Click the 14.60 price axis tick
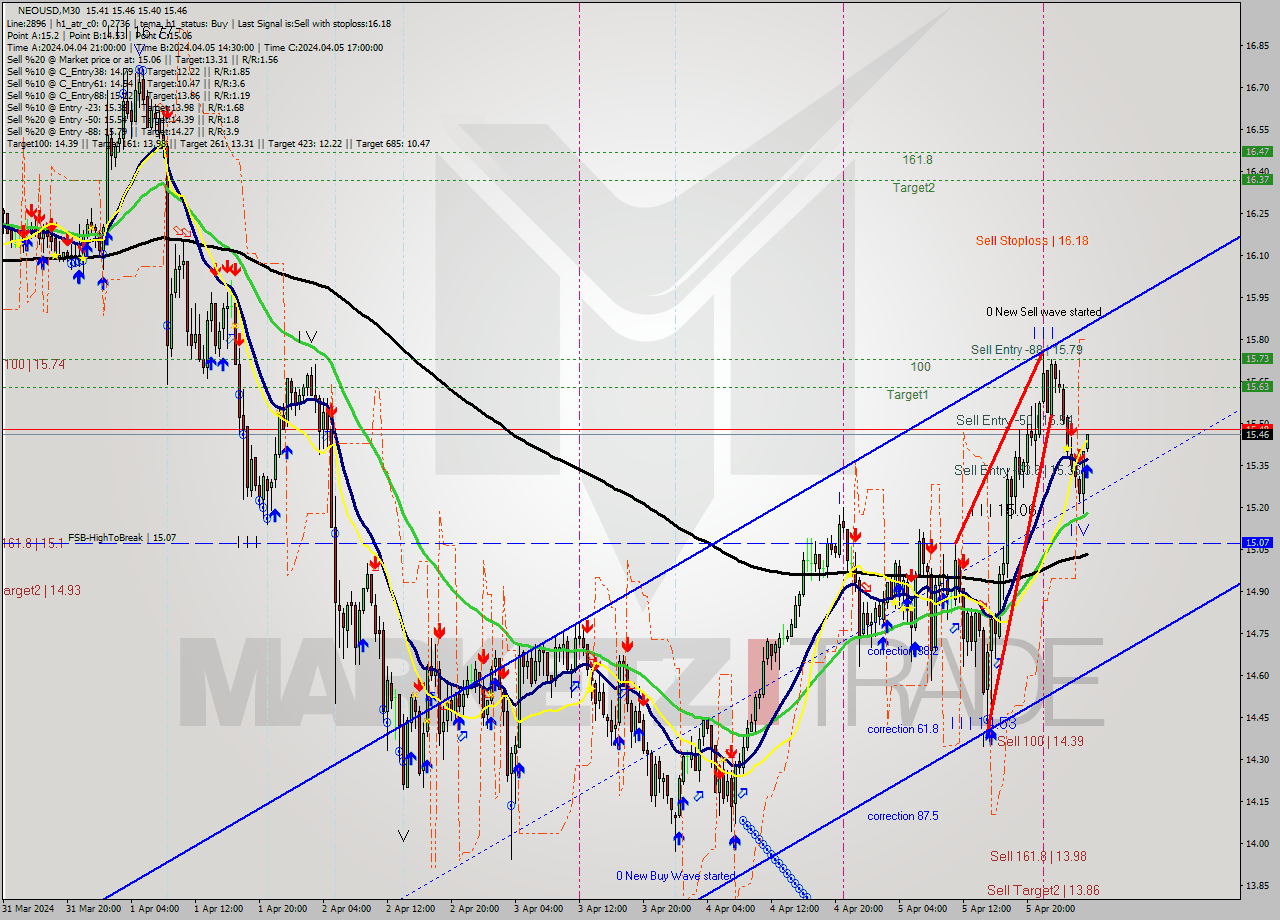Screen dimensions: 1280x920 1257,675
